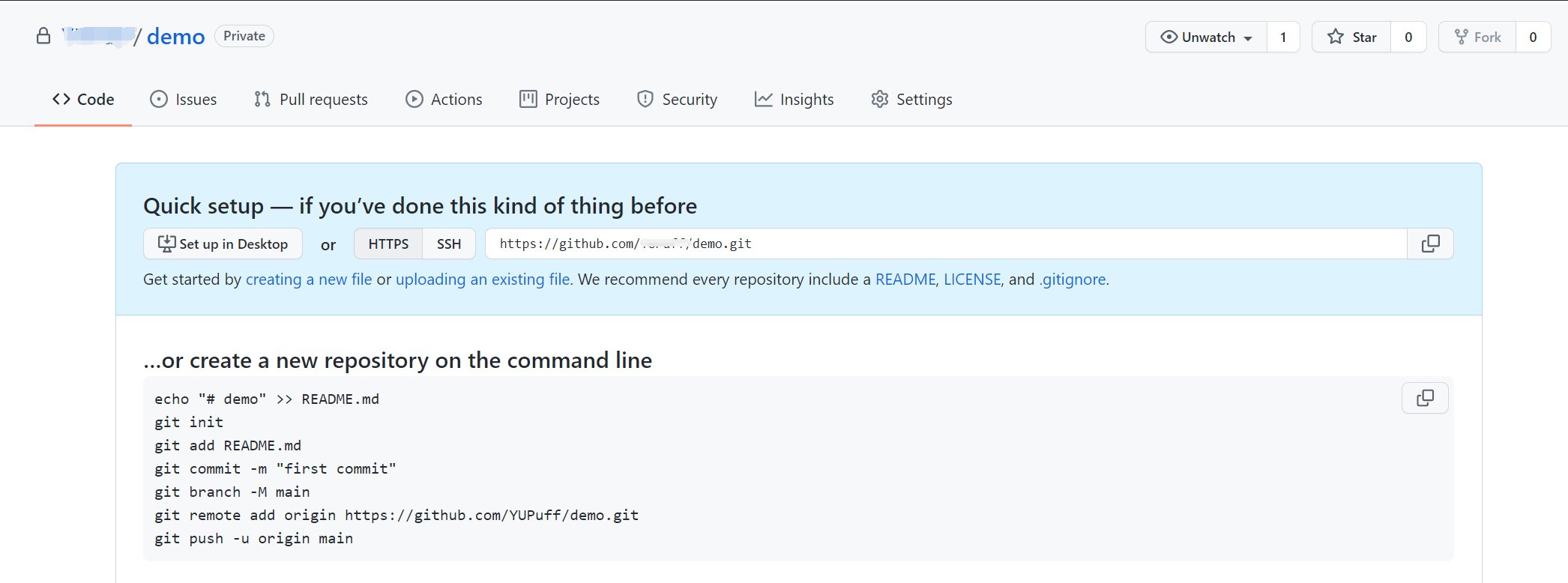The width and height of the screenshot is (1568, 583).
Task: Select the SSH clone protocol
Action: pyautogui.click(x=449, y=244)
